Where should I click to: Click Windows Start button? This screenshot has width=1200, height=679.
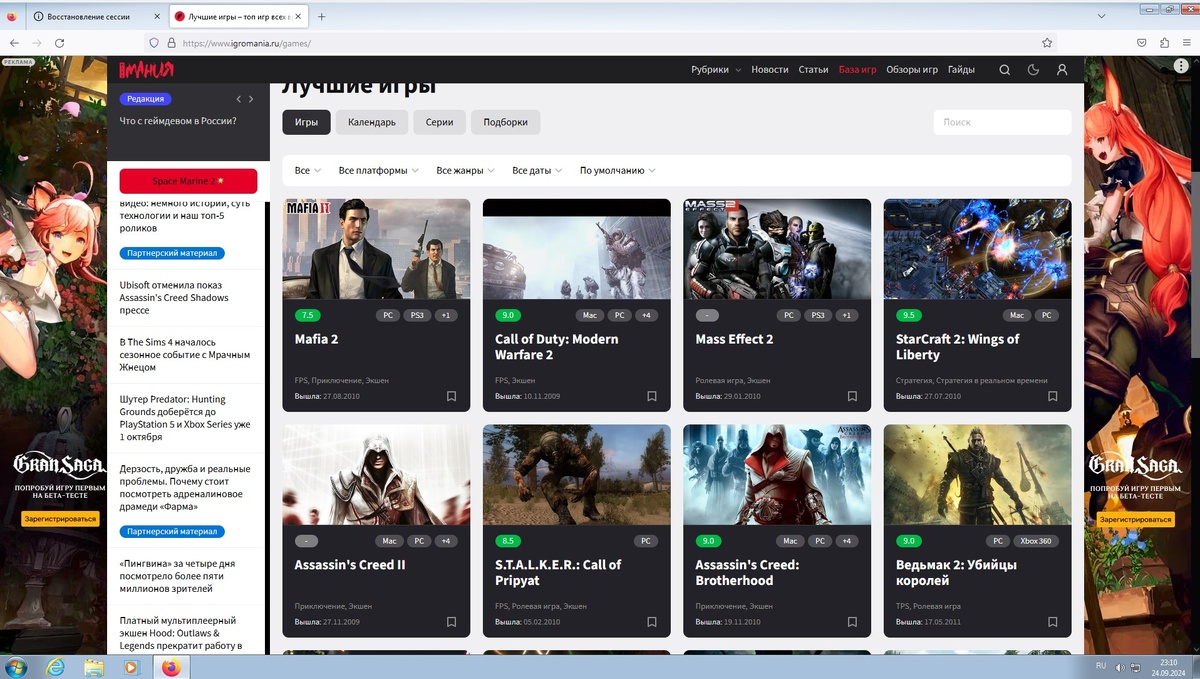click(16, 667)
